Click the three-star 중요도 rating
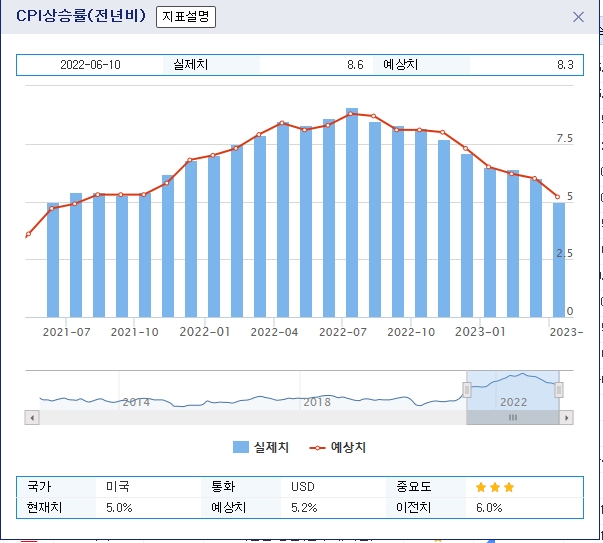The height and width of the screenshot is (543, 603). (x=495, y=487)
